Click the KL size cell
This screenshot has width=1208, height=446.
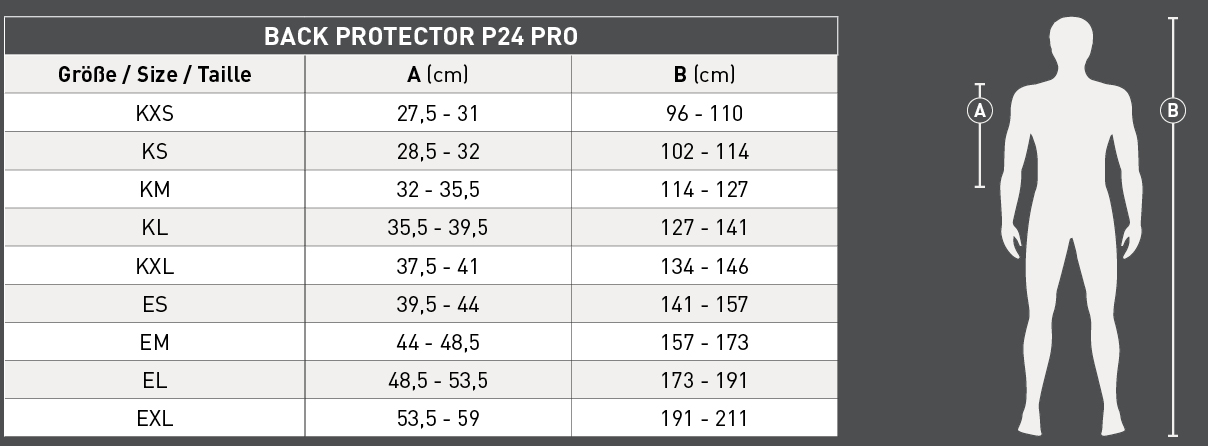[154, 227]
